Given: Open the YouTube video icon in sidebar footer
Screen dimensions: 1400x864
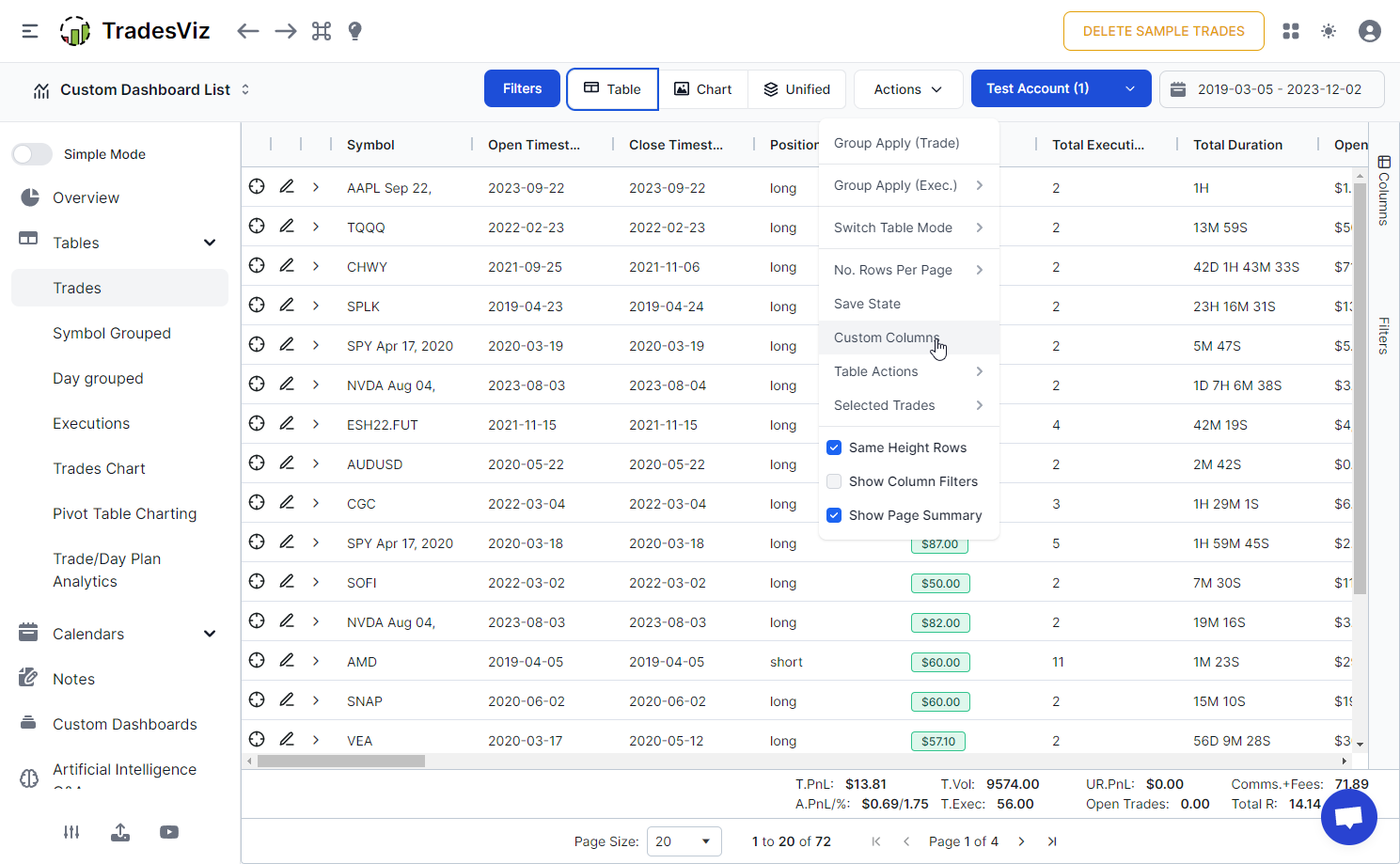Looking at the screenshot, I should pos(169,832).
